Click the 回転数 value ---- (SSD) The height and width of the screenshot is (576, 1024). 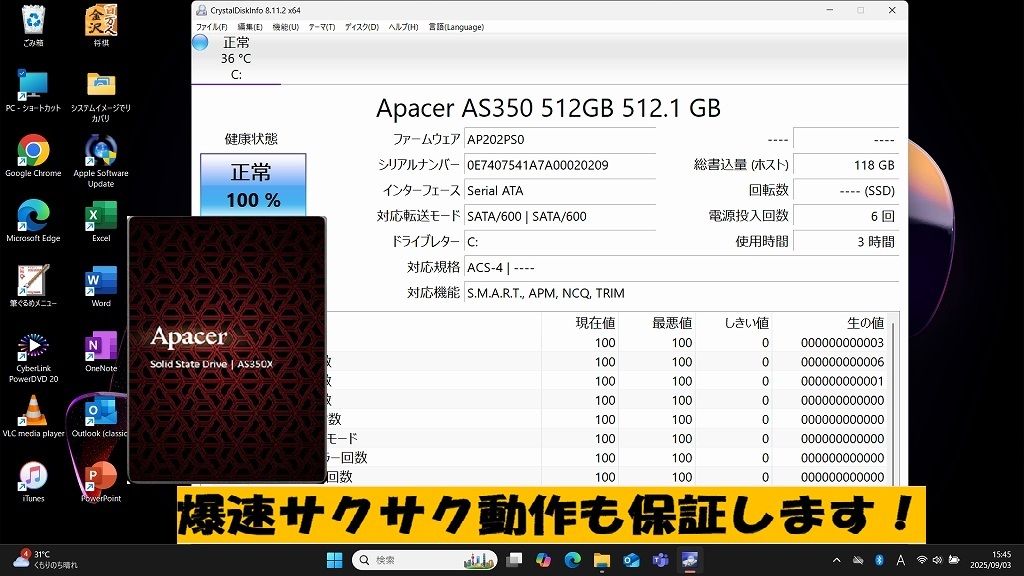(846, 191)
